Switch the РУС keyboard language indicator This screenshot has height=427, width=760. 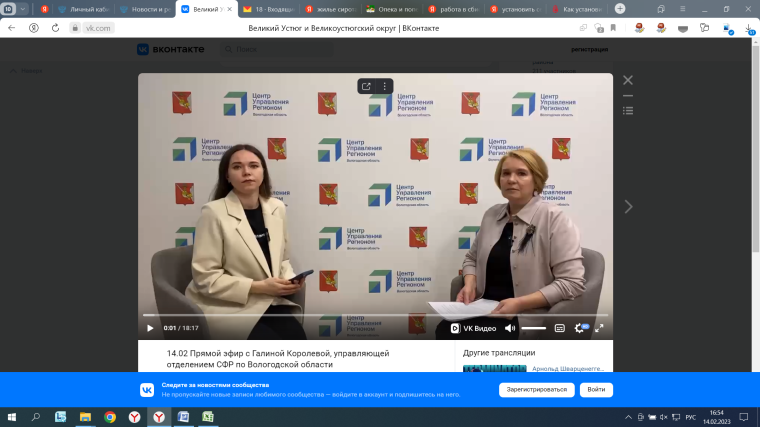691,417
